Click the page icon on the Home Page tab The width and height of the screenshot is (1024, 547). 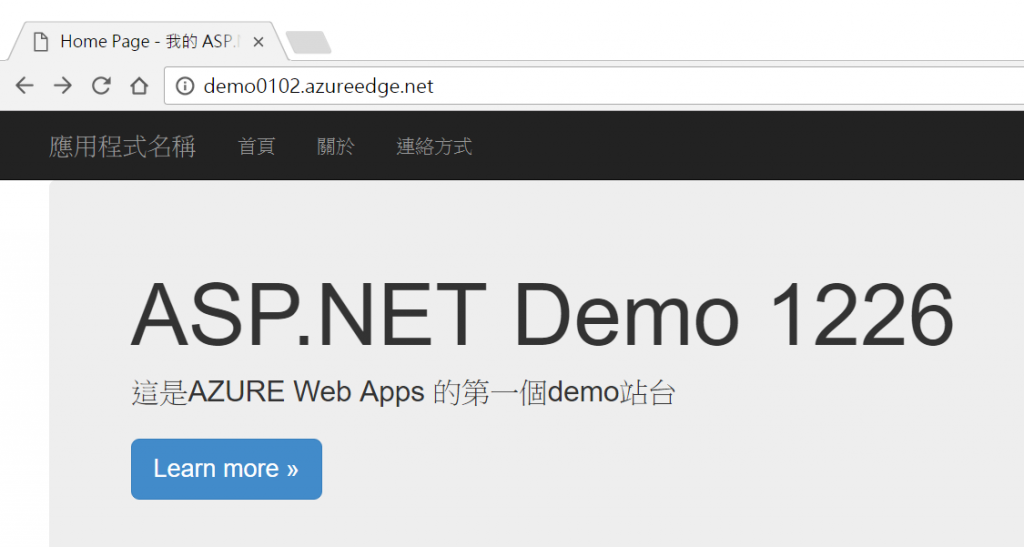pos(41,42)
